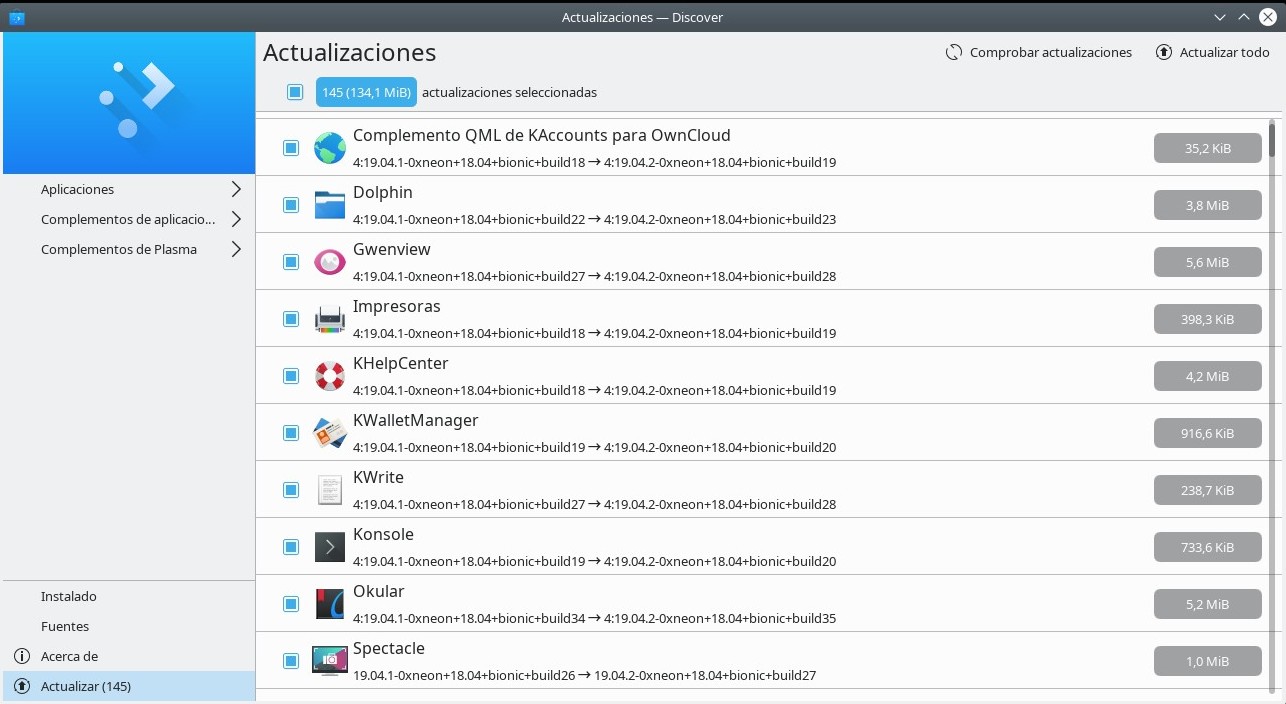Click the Okular document viewer icon
The image size is (1286, 704).
point(329,603)
